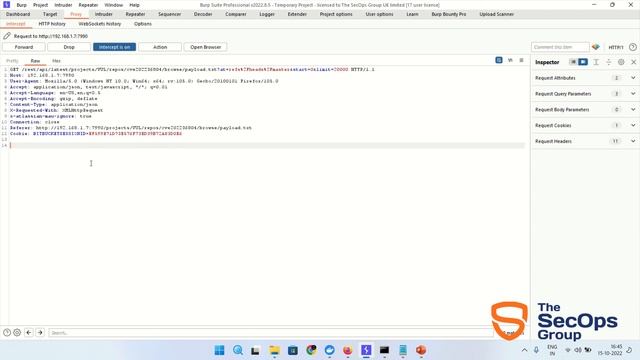Open the Intruder menu in menu bar
Viewport: 640px width, 360px height.
pos(63,5)
